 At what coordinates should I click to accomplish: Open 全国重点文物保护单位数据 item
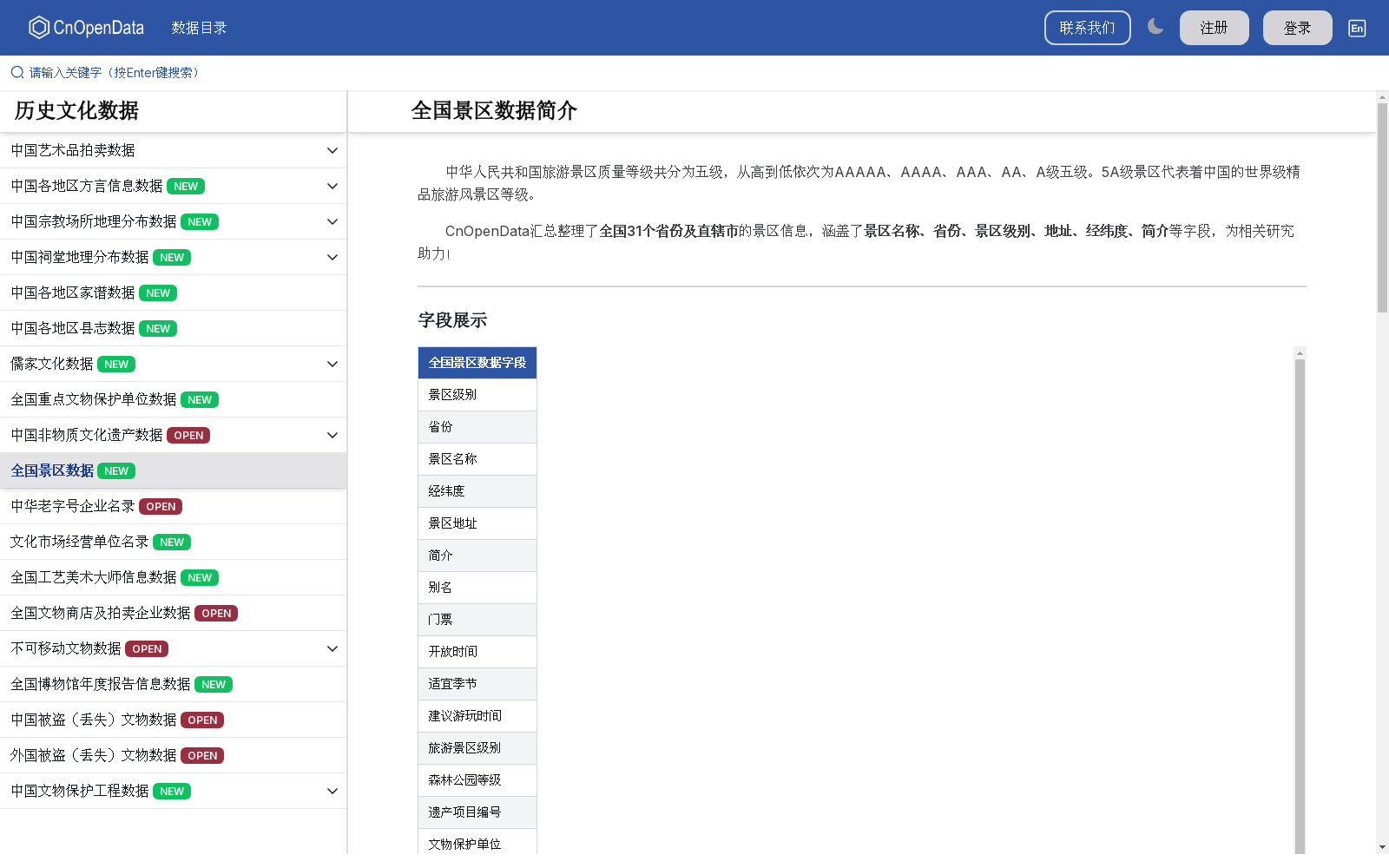click(174, 399)
